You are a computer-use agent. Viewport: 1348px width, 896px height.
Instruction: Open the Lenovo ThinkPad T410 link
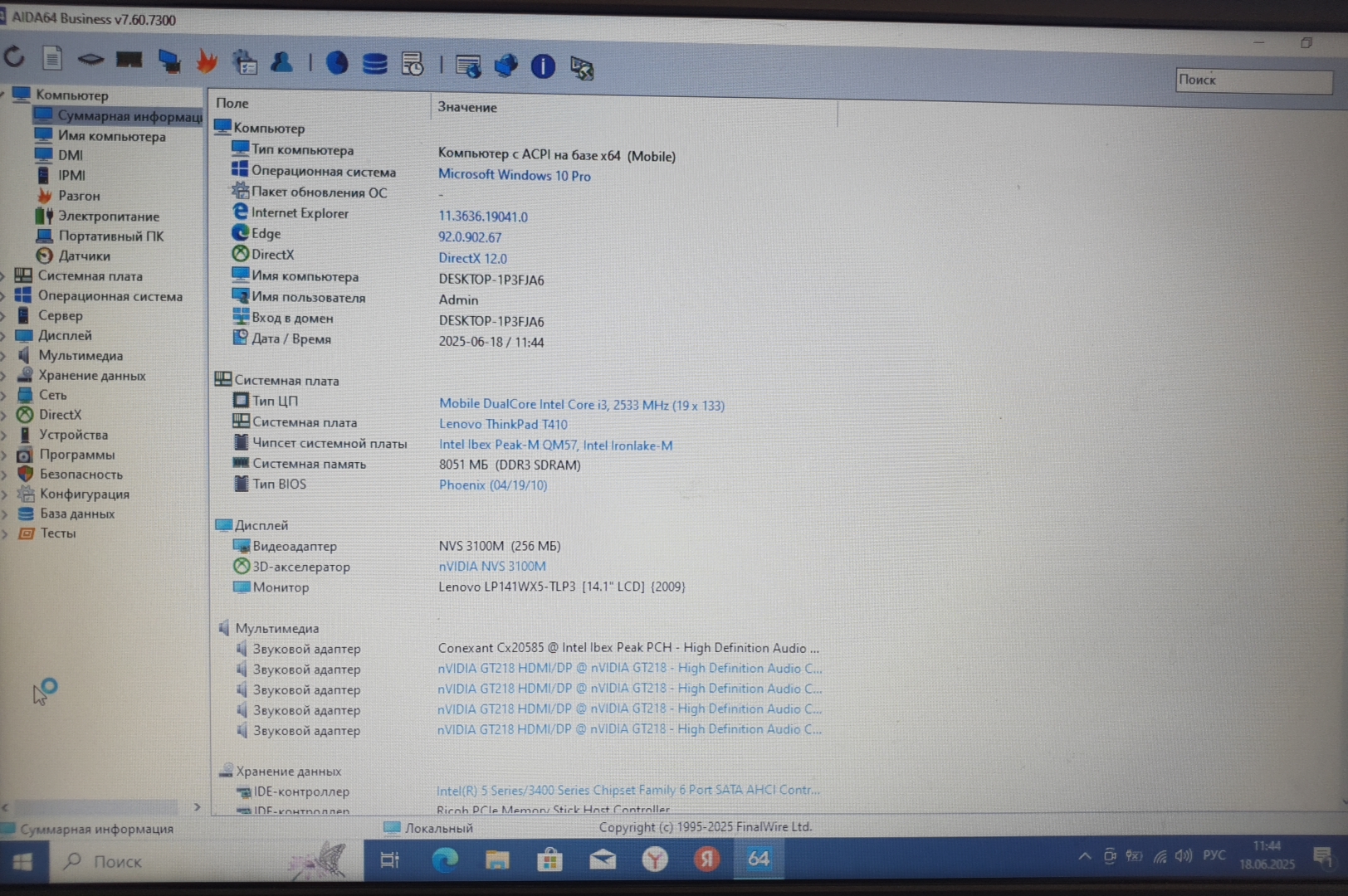[503, 424]
